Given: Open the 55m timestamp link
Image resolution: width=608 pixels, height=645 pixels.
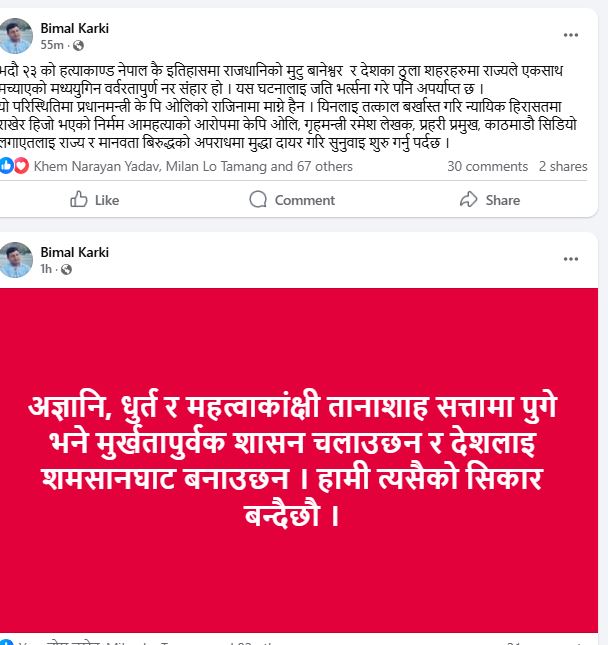Looking at the screenshot, I should click(x=52, y=45).
